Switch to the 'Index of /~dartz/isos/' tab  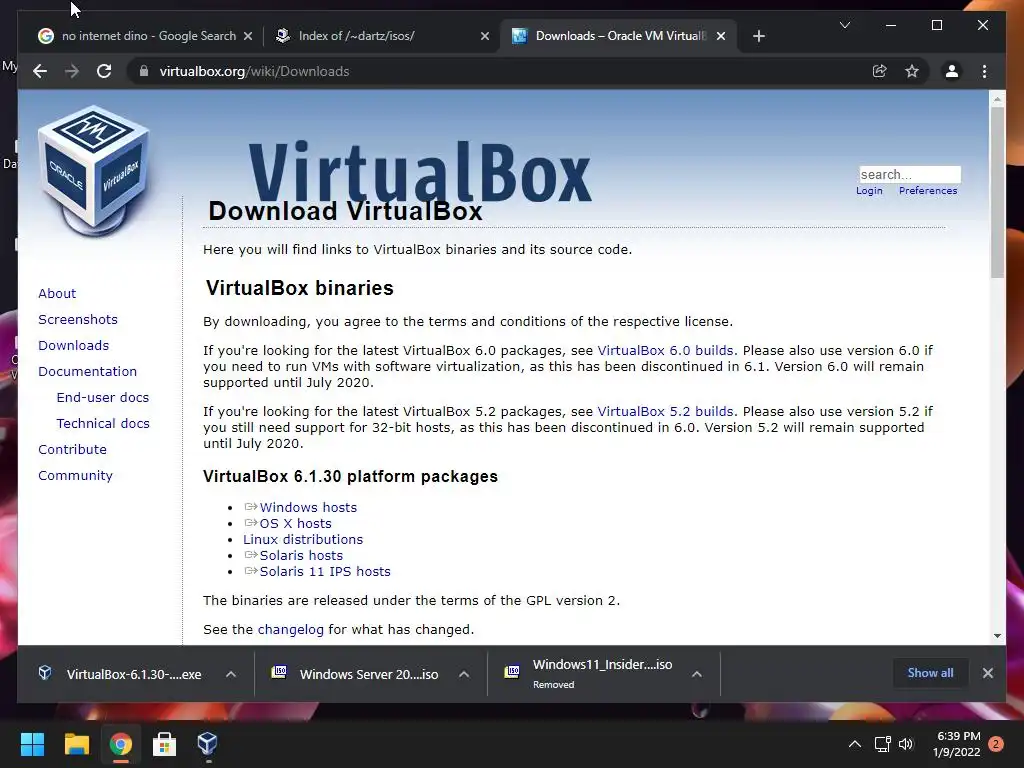[381, 36]
